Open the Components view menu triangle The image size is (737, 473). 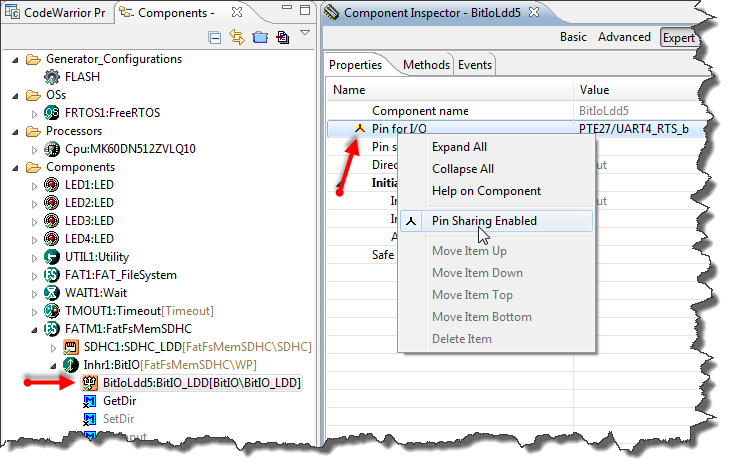304,35
